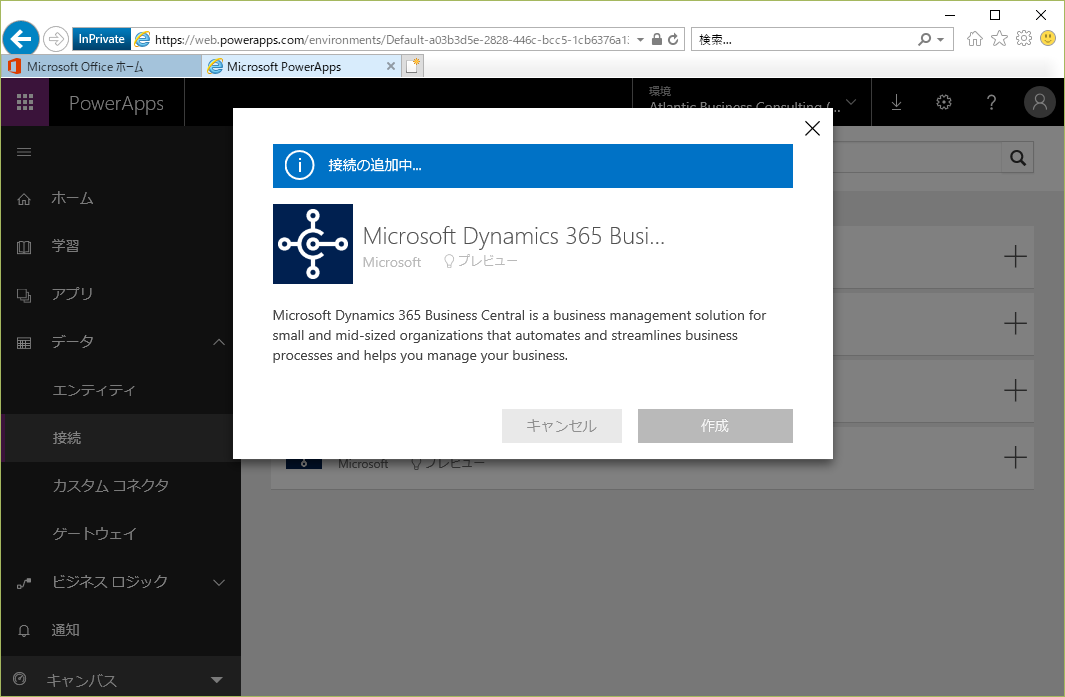Click the 学習 book icon in sidebar
Viewport: 1065px width, 697px height.
[x=24, y=247]
